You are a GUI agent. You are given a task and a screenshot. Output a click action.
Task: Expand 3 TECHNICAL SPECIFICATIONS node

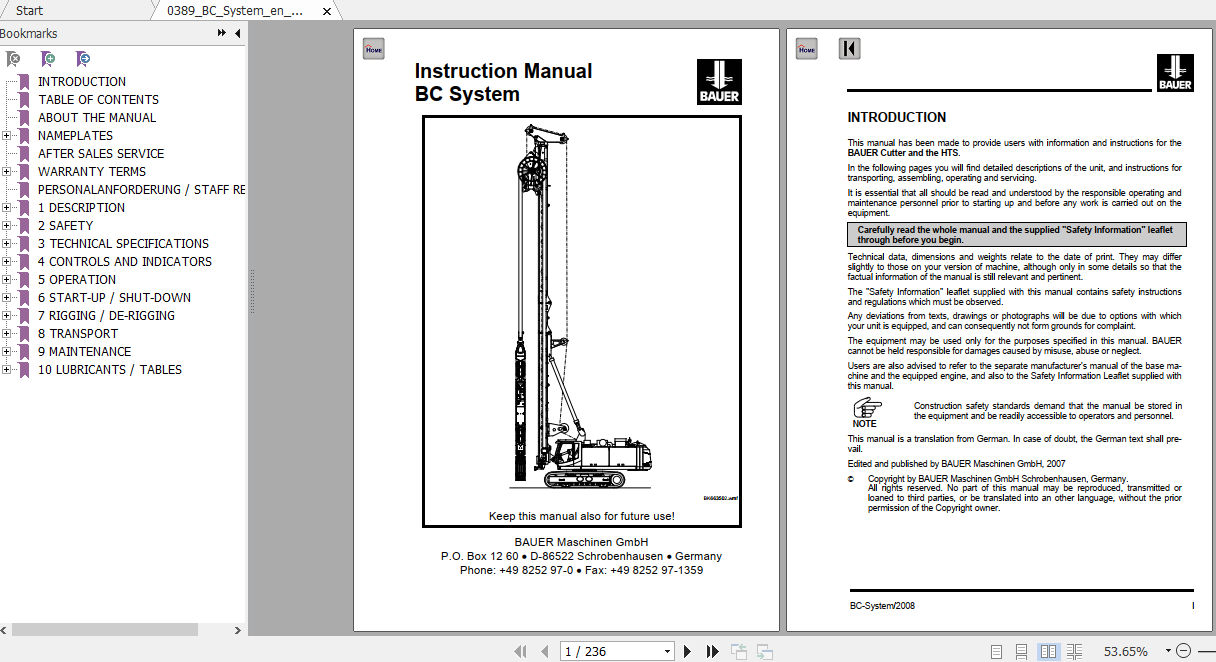point(6,244)
